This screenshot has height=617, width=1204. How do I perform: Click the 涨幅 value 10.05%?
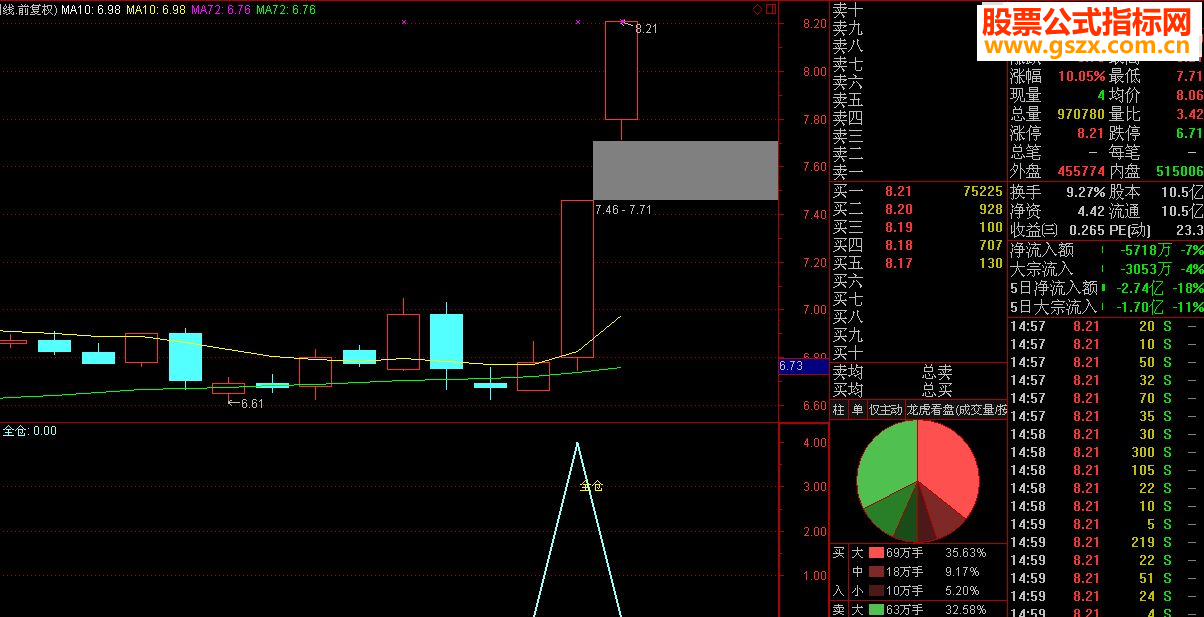pyautogui.click(x=1081, y=76)
